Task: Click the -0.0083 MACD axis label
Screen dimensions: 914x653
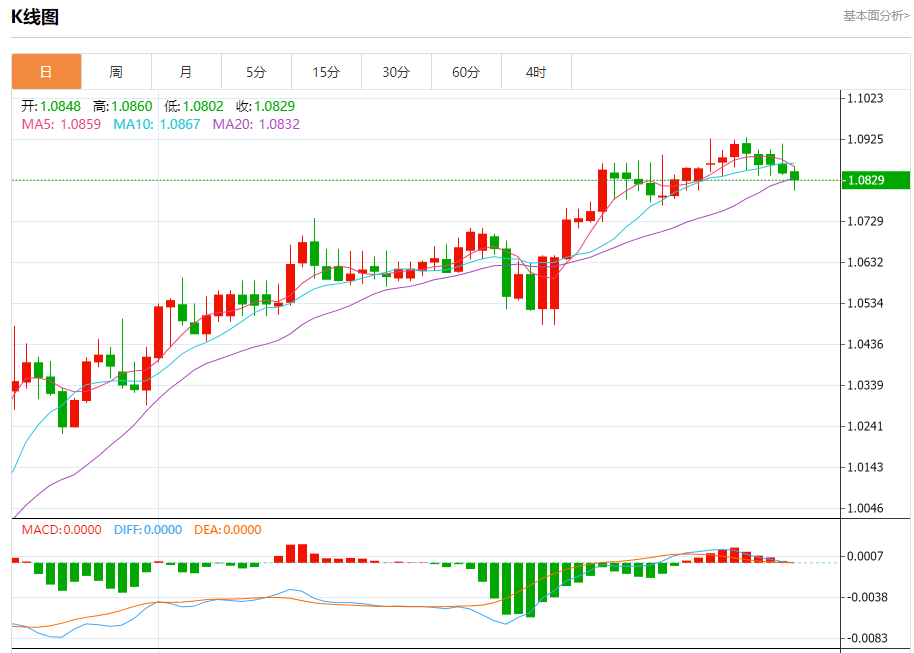Action: coord(866,638)
